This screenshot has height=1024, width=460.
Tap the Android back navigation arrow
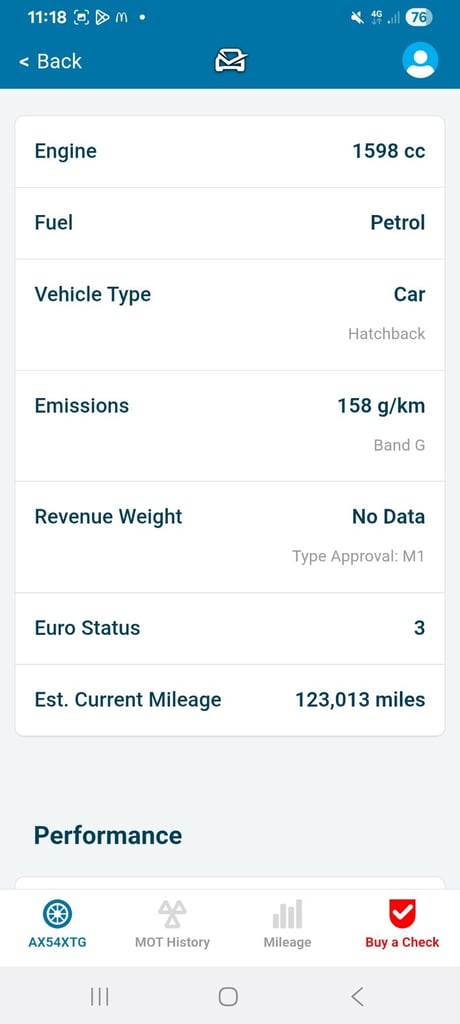click(x=357, y=996)
